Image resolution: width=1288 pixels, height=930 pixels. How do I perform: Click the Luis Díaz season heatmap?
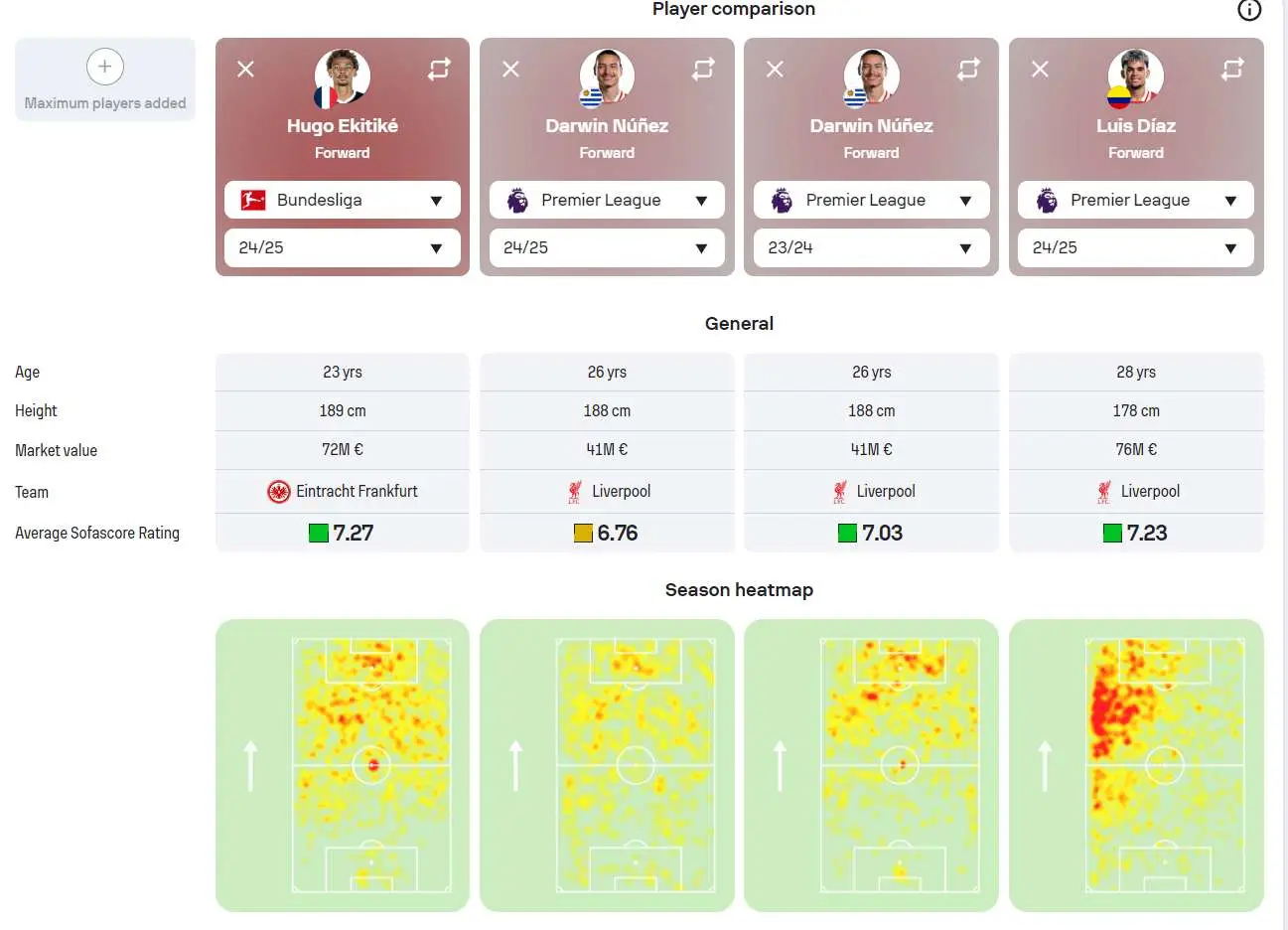(x=1136, y=765)
